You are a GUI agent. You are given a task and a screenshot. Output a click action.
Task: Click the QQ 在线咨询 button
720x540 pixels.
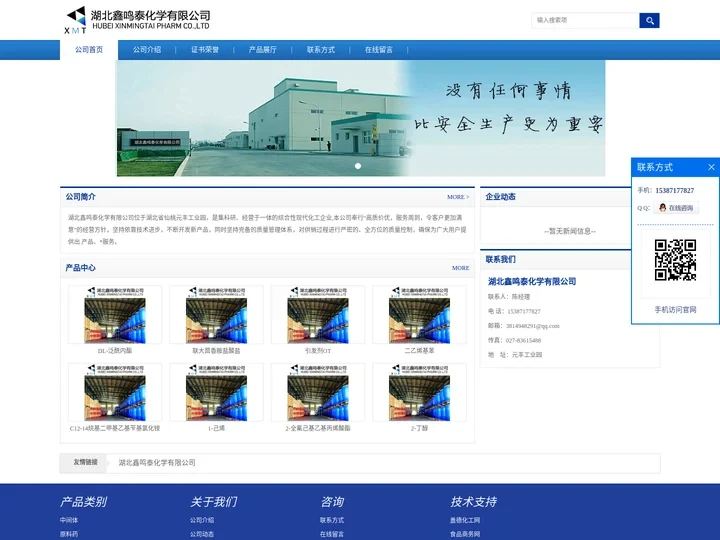click(676, 208)
